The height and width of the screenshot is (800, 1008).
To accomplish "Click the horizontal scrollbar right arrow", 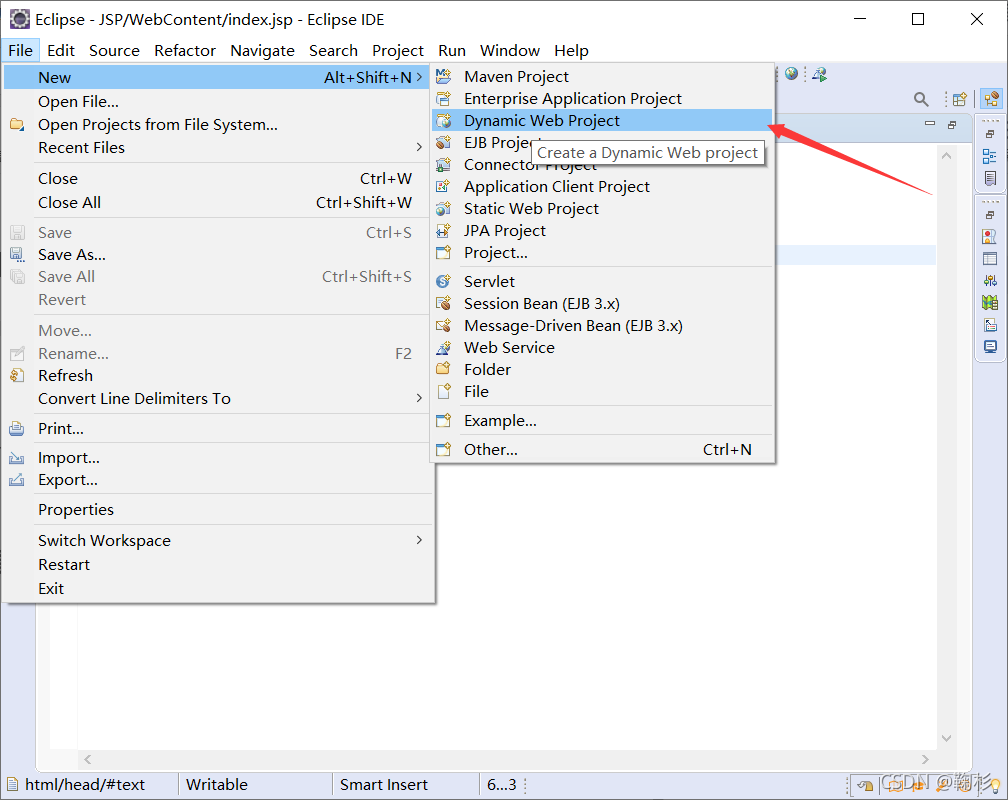I will pos(925,759).
